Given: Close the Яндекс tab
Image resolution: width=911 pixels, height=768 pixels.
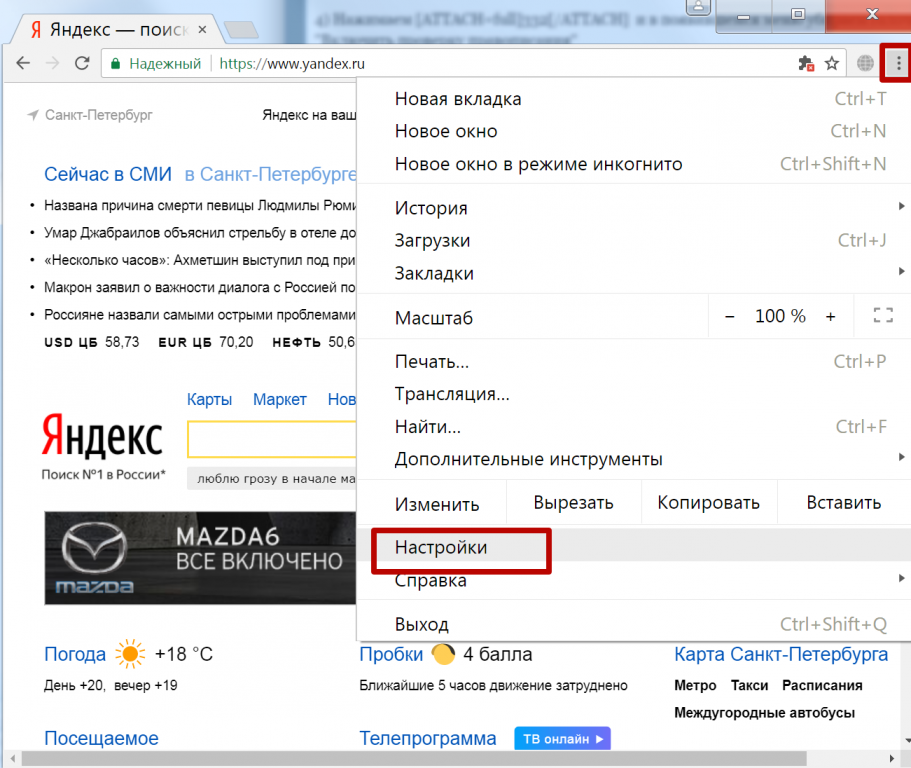Looking at the screenshot, I should pos(202,29).
